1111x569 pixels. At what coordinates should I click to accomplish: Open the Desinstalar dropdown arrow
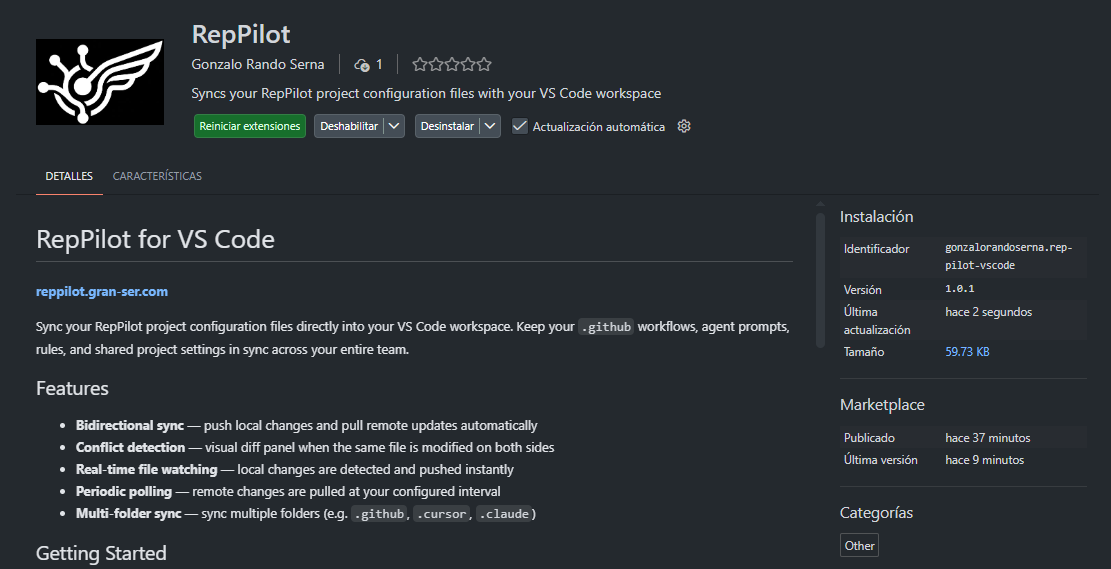coord(490,126)
